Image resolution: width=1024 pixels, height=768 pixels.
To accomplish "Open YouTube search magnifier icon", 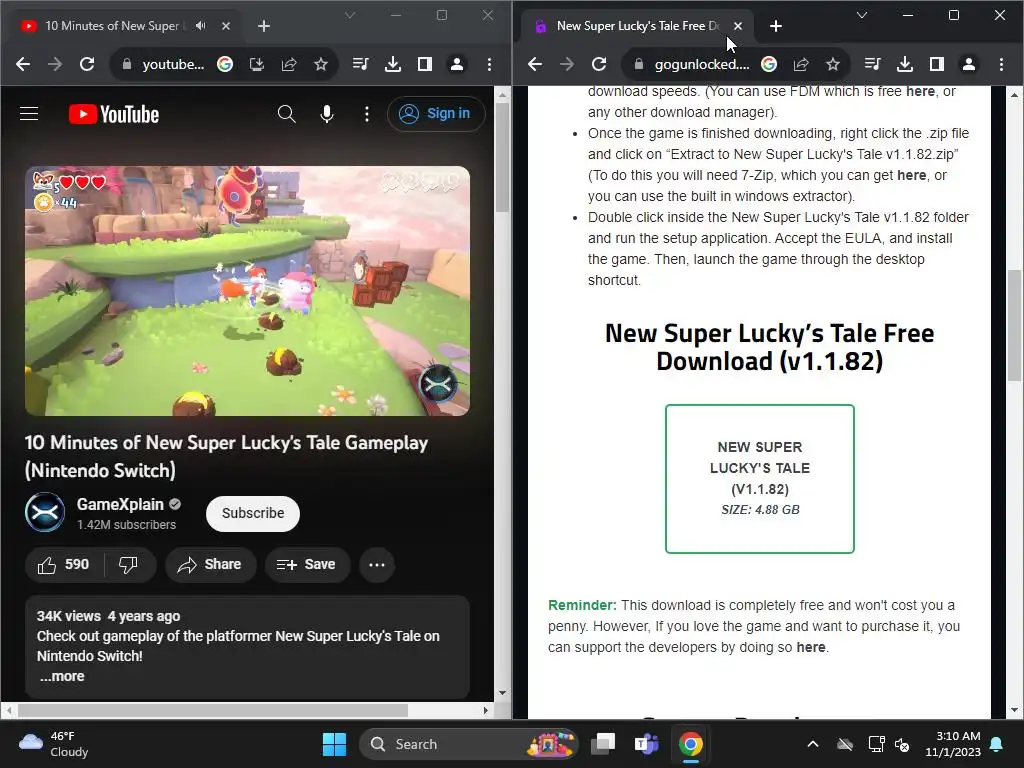I will (x=286, y=114).
